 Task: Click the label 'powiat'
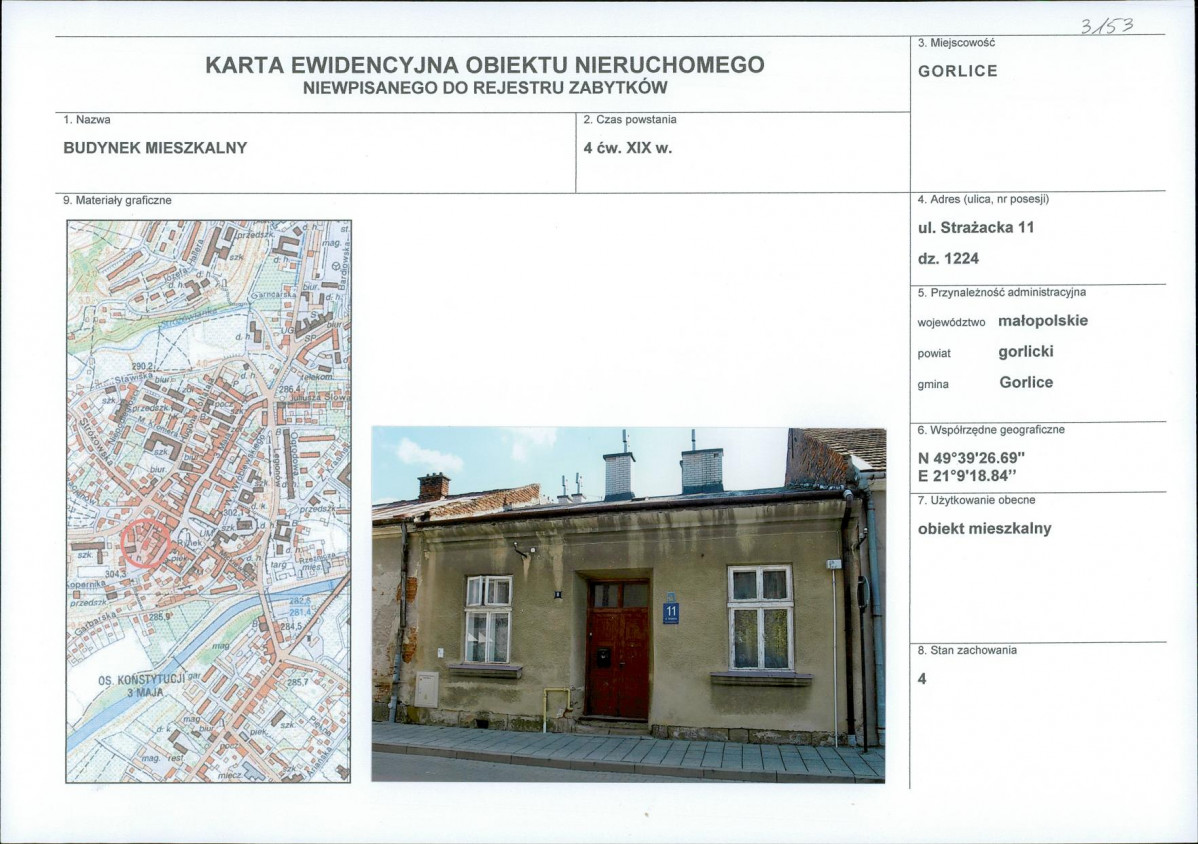934,354
